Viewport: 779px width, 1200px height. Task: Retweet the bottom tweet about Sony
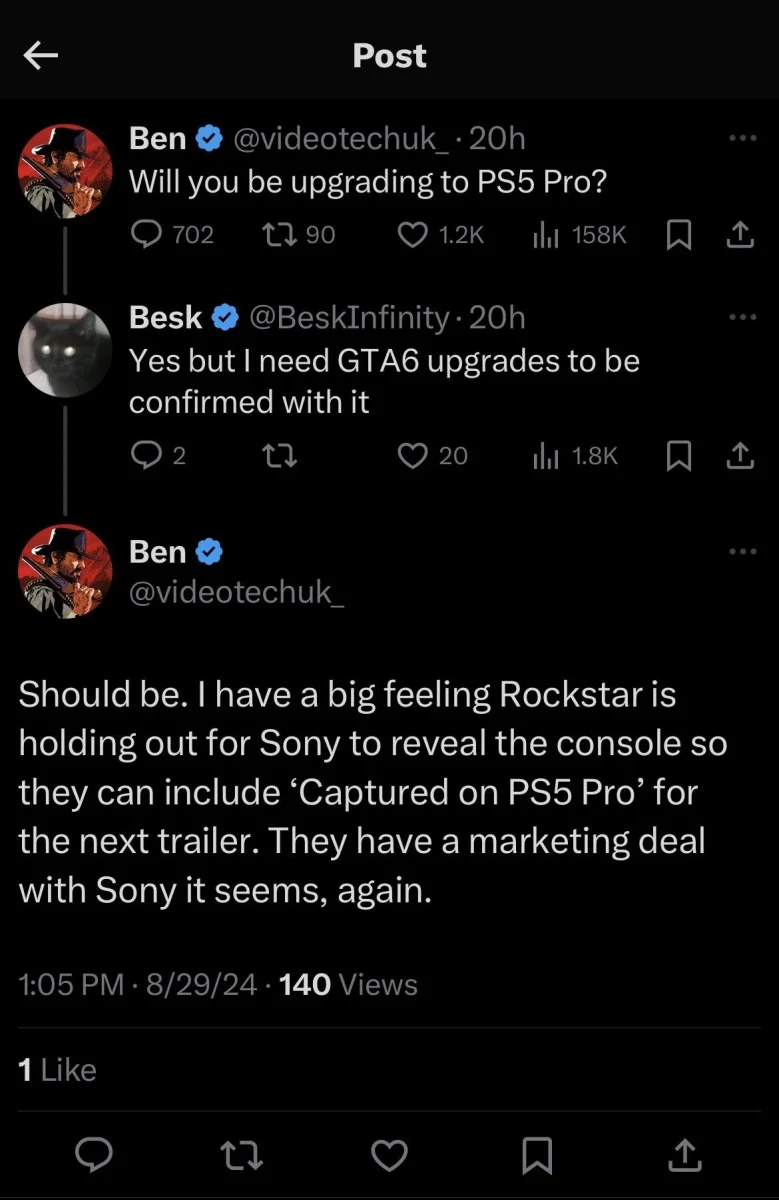click(240, 1156)
